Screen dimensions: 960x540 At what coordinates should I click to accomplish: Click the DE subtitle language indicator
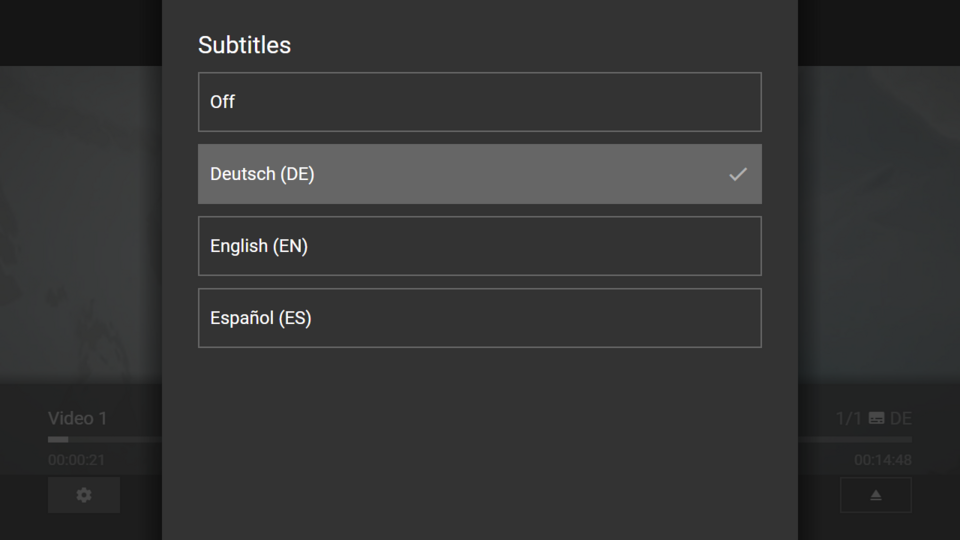point(900,418)
